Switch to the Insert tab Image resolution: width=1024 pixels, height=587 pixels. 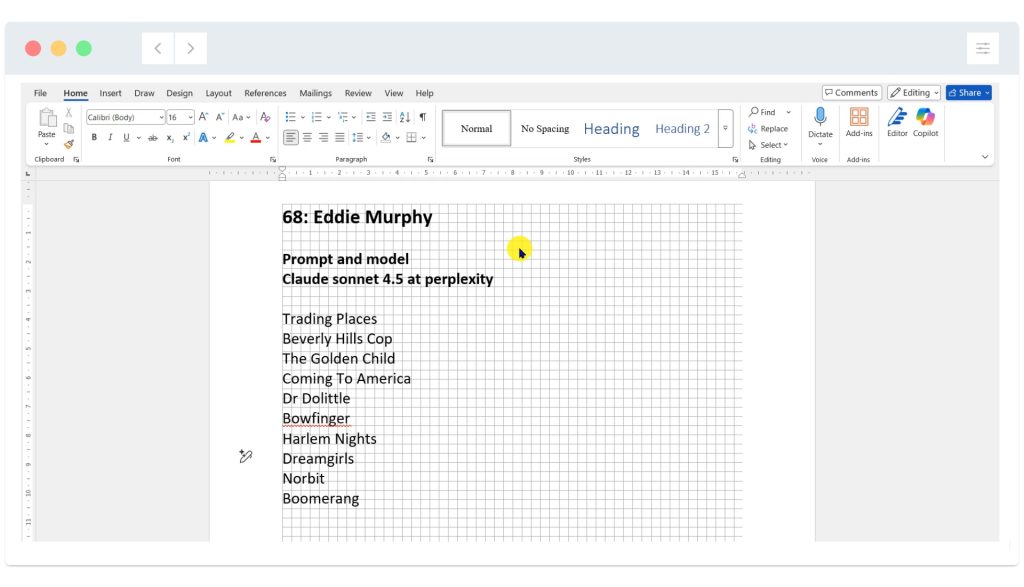pyautogui.click(x=110, y=93)
